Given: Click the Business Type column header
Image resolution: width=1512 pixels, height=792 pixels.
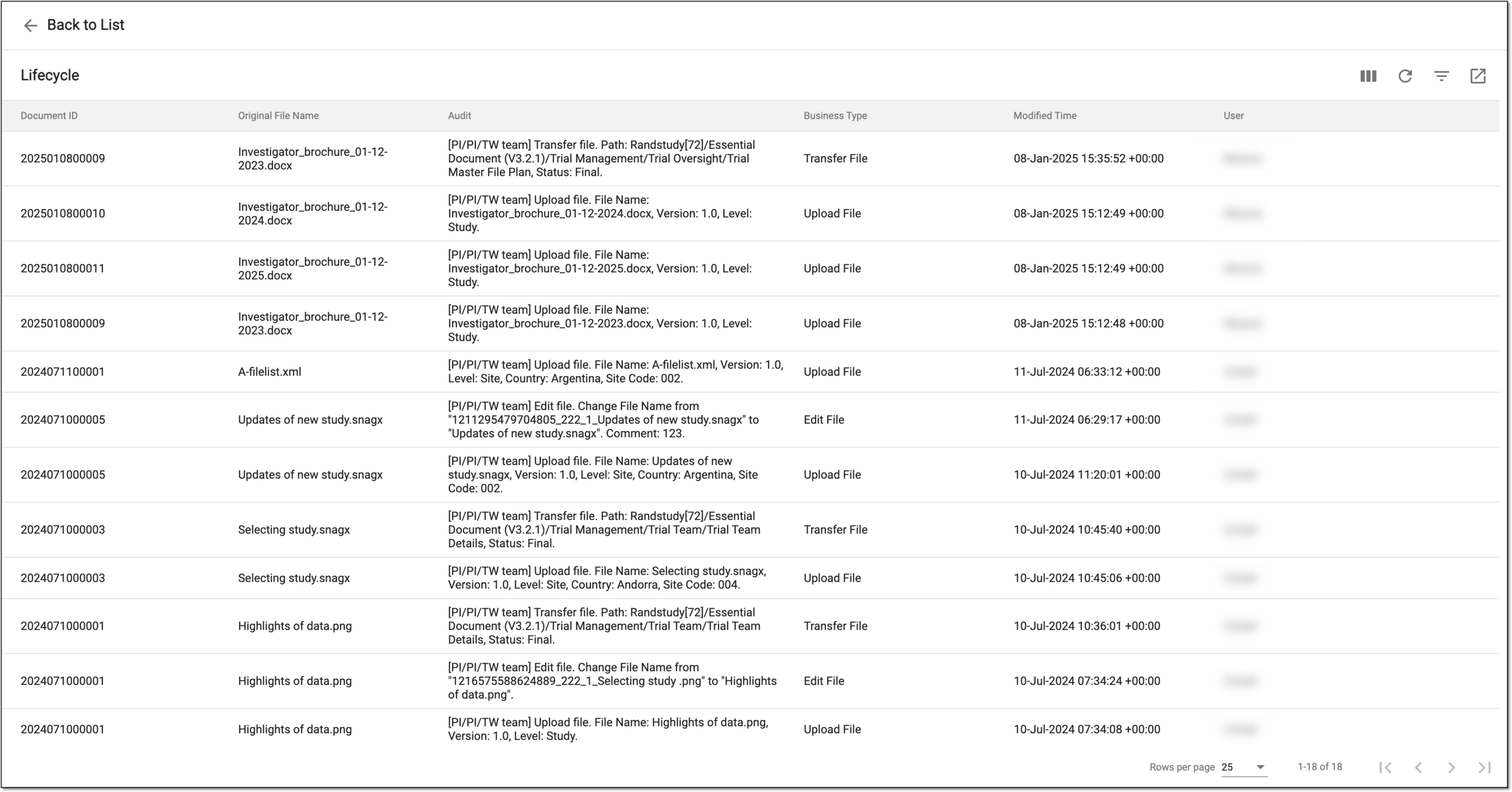Looking at the screenshot, I should pyautogui.click(x=835, y=115).
